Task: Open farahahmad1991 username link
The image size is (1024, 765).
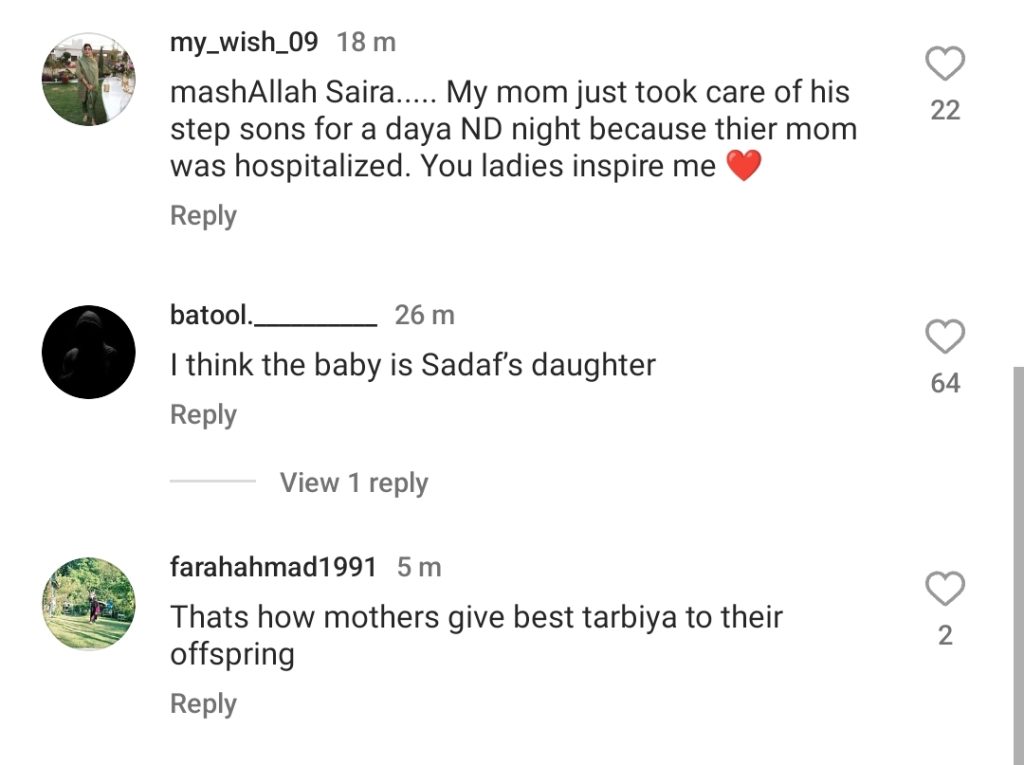Action: click(x=273, y=568)
